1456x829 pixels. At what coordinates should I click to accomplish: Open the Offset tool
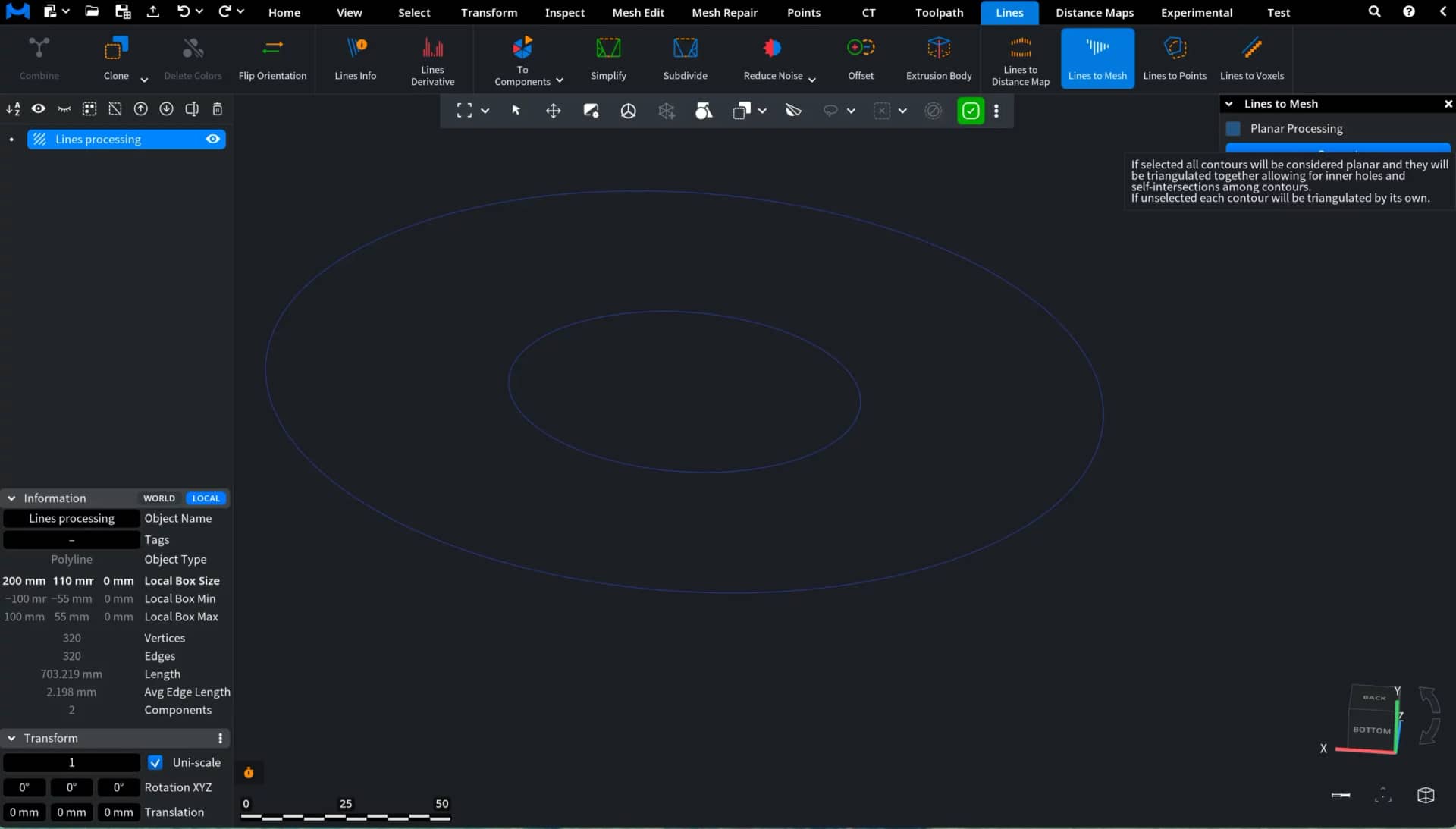(x=861, y=58)
